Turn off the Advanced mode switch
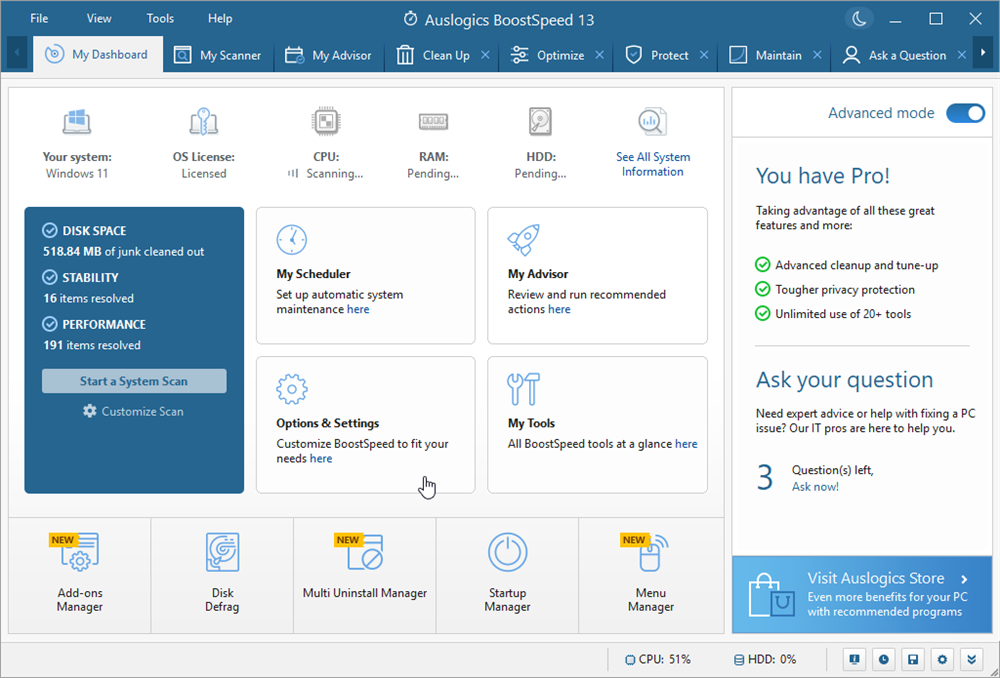 point(965,113)
